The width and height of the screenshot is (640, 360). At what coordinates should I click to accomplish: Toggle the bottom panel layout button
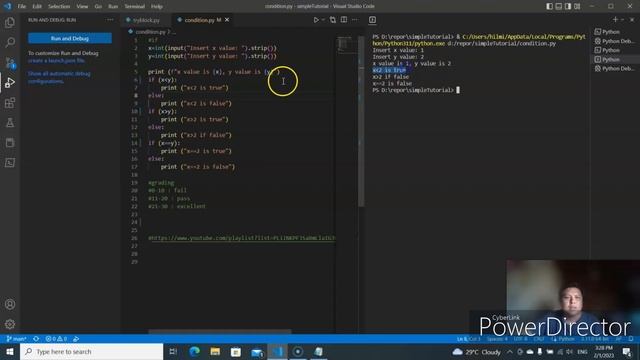[559, 6]
